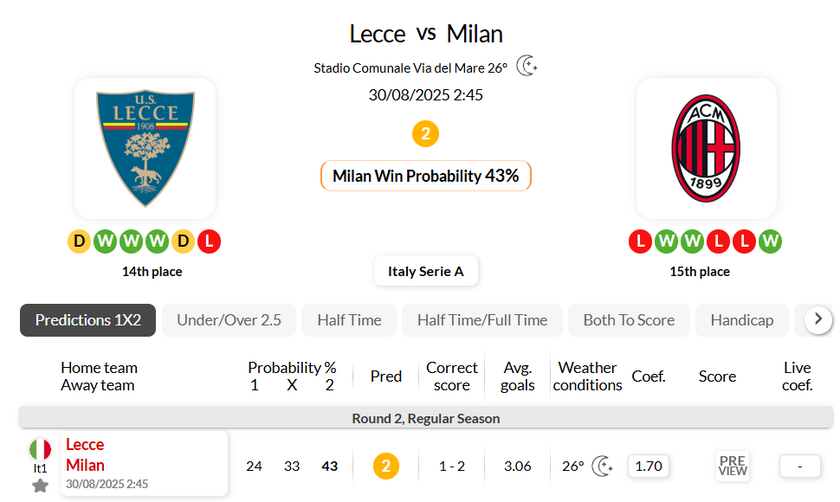840x502 pixels.
Task: Click the night weather moon icon in table row
Action: point(602,465)
